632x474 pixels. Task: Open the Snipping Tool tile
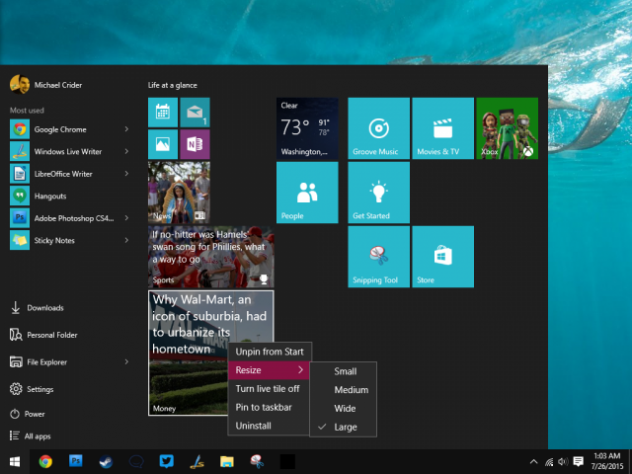pyautogui.click(x=378, y=257)
